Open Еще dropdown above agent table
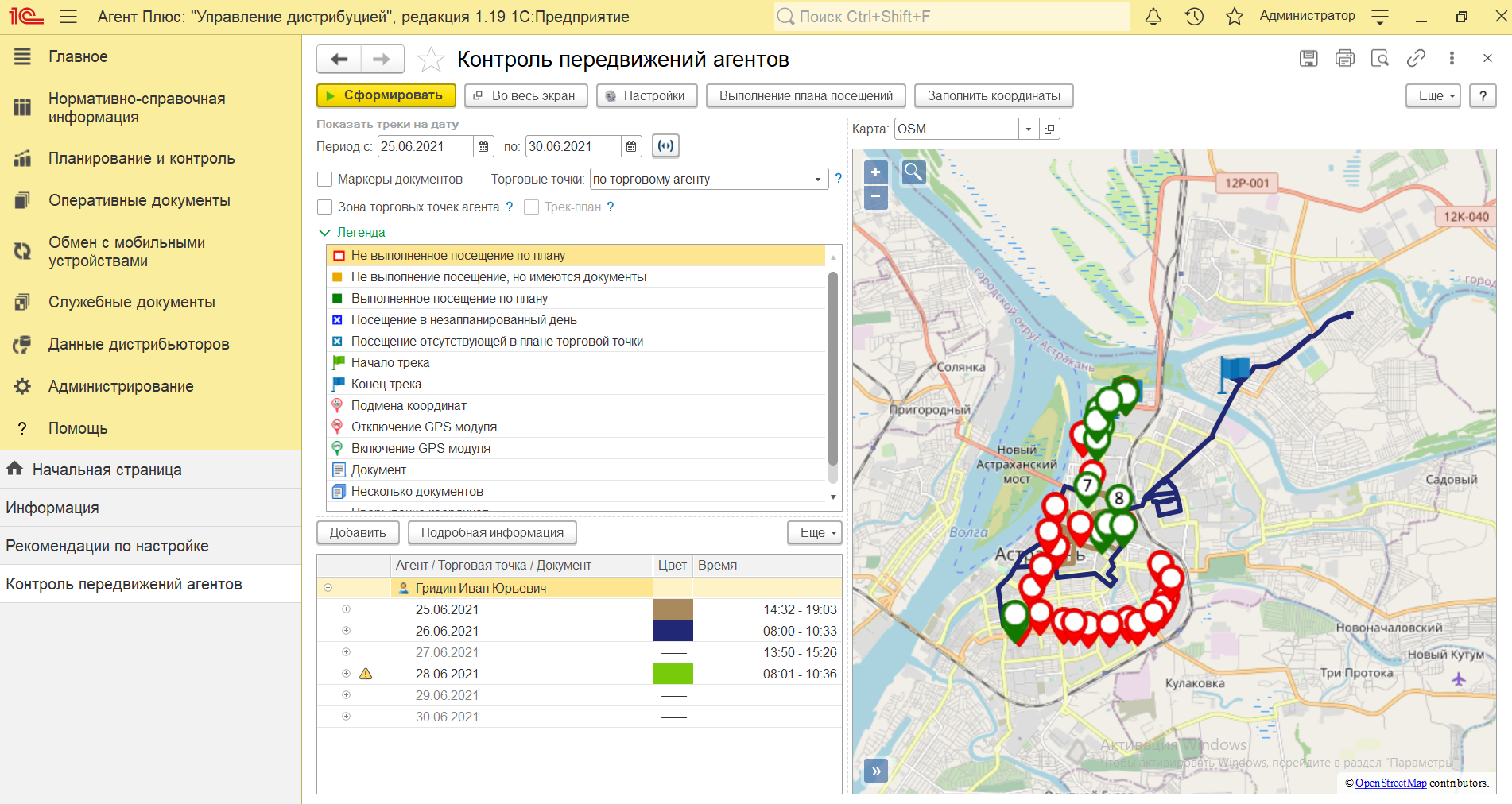 (x=815, y=533)
